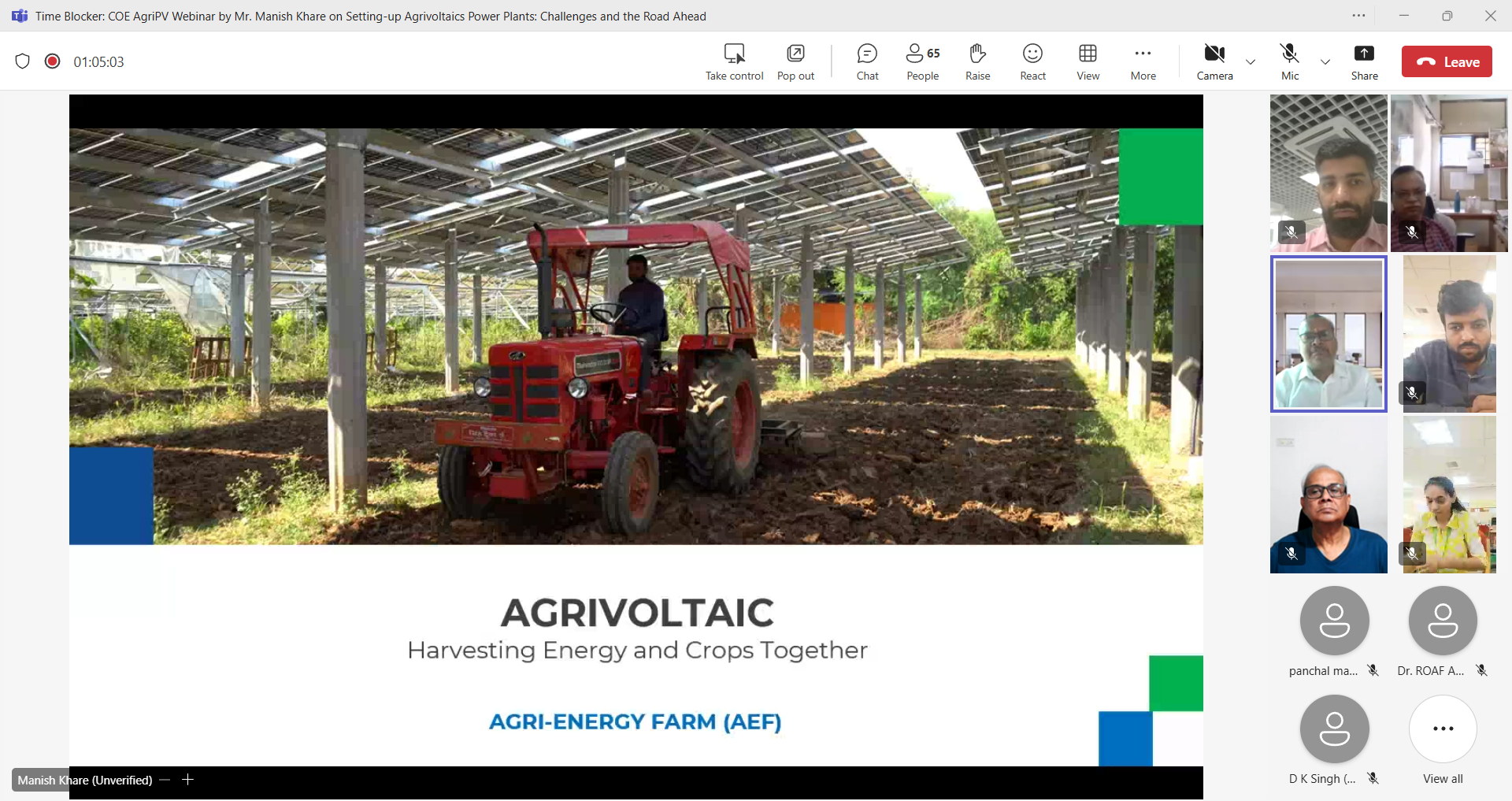Change the meeting View layout
The image size is (1512, 801).
1088,61
